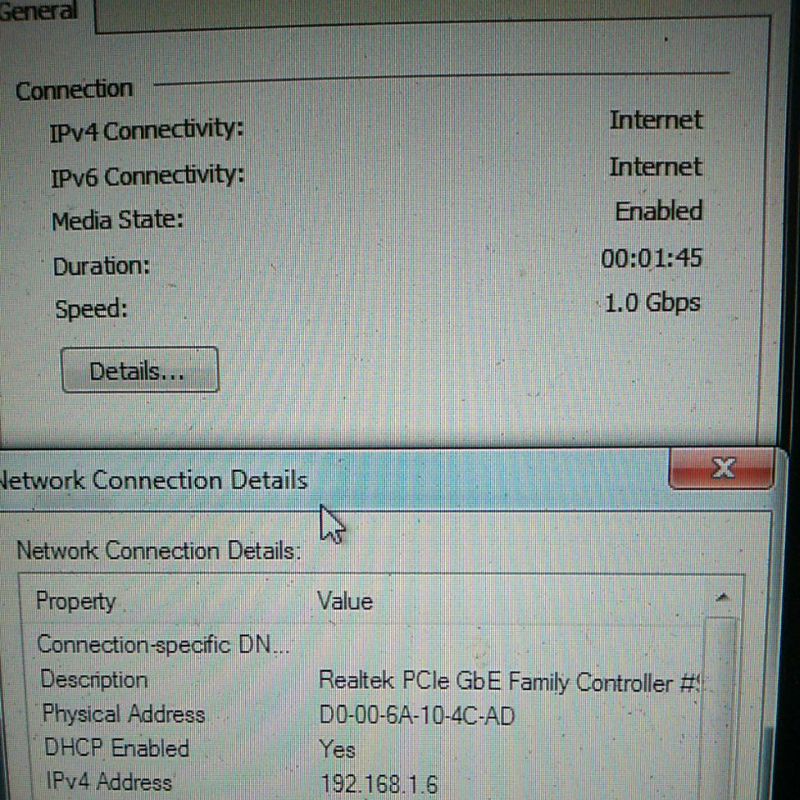Click the IPv4 Connectivity label
This screenshot has height=800, width=800.
click(146, 131)
